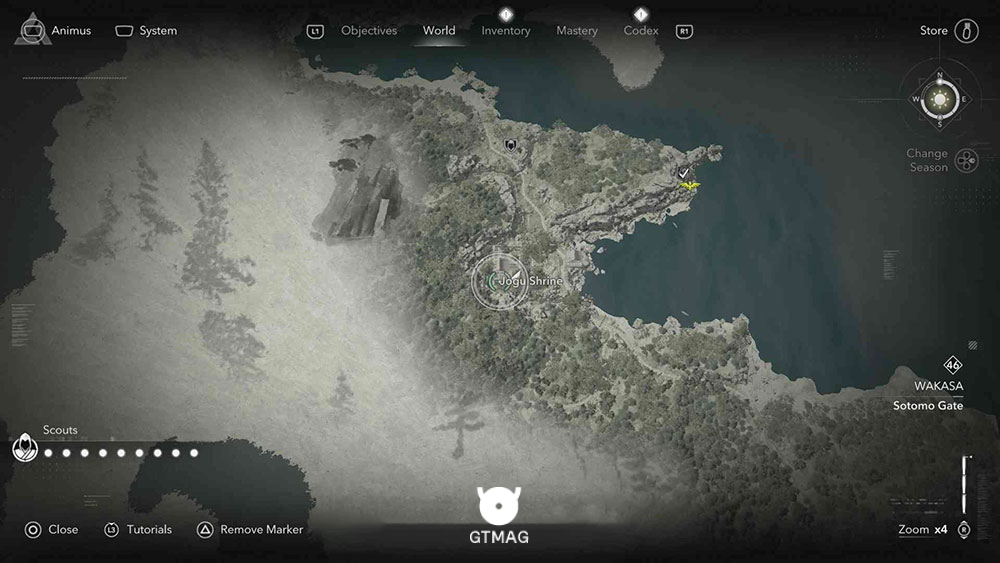Image resolution: width=1000 pixels, height=563 pixels.
Task: Click the Close circle button icon
Action: coord(33,530)
